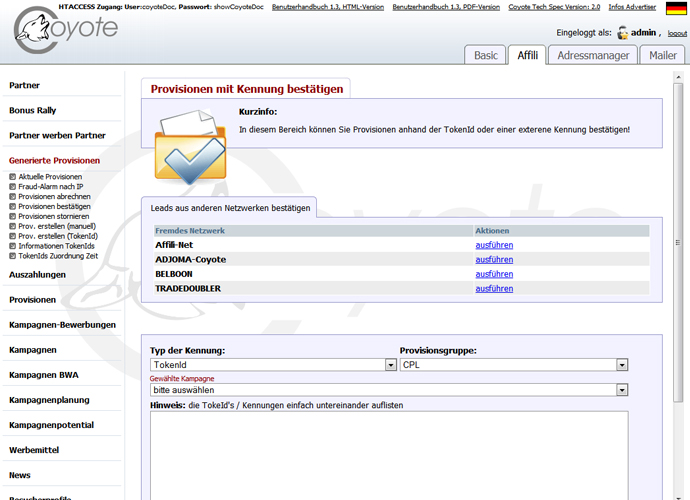Click icon beside Provisionen bestätigen
Viewport: 690px width, 500px height.
coord(12,206)
